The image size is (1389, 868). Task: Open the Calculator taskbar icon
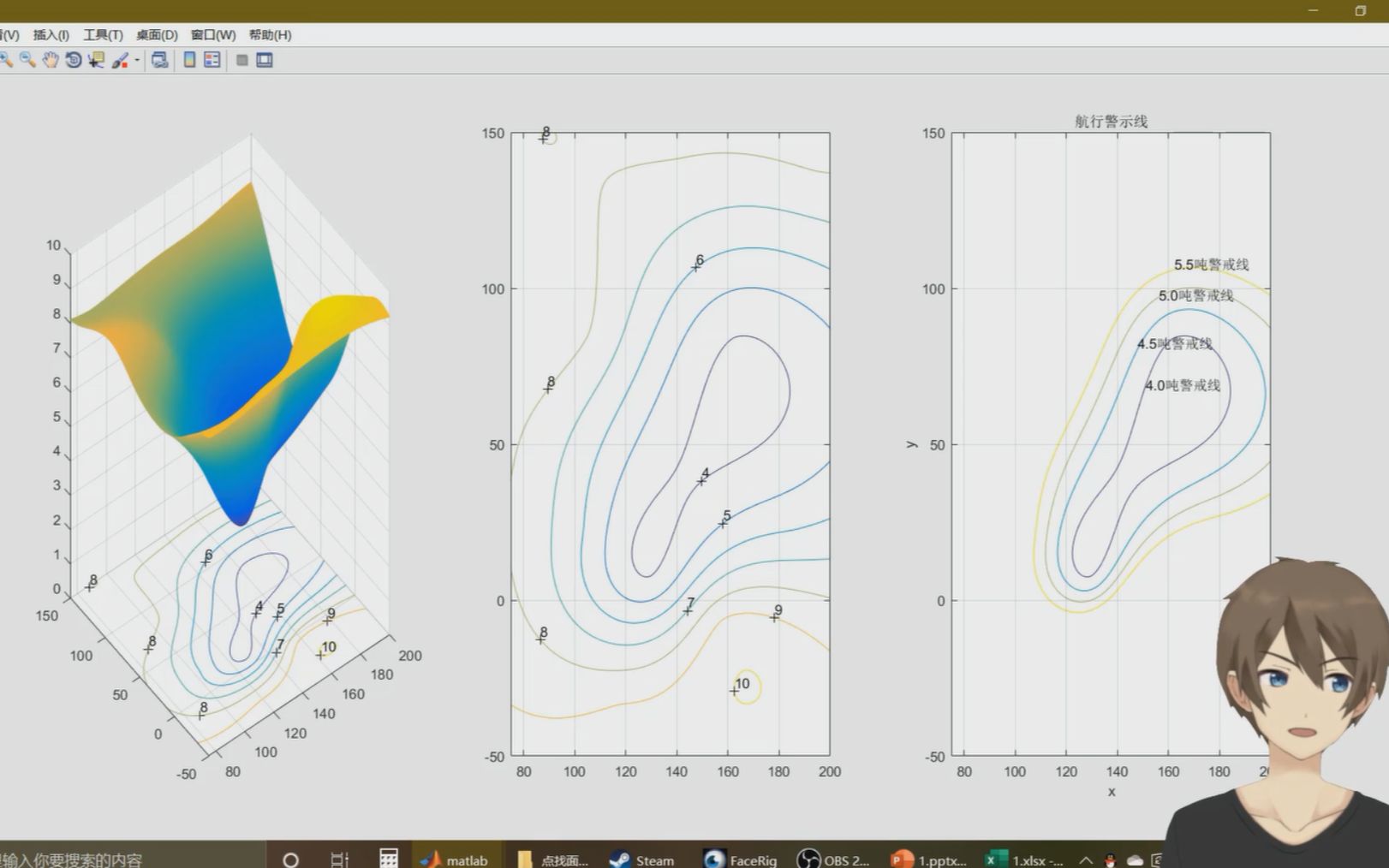(389, 859)
